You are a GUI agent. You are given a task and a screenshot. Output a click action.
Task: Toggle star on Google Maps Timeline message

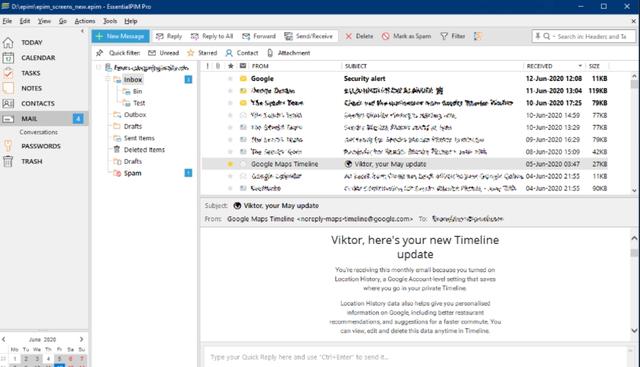tap(230, 164)
